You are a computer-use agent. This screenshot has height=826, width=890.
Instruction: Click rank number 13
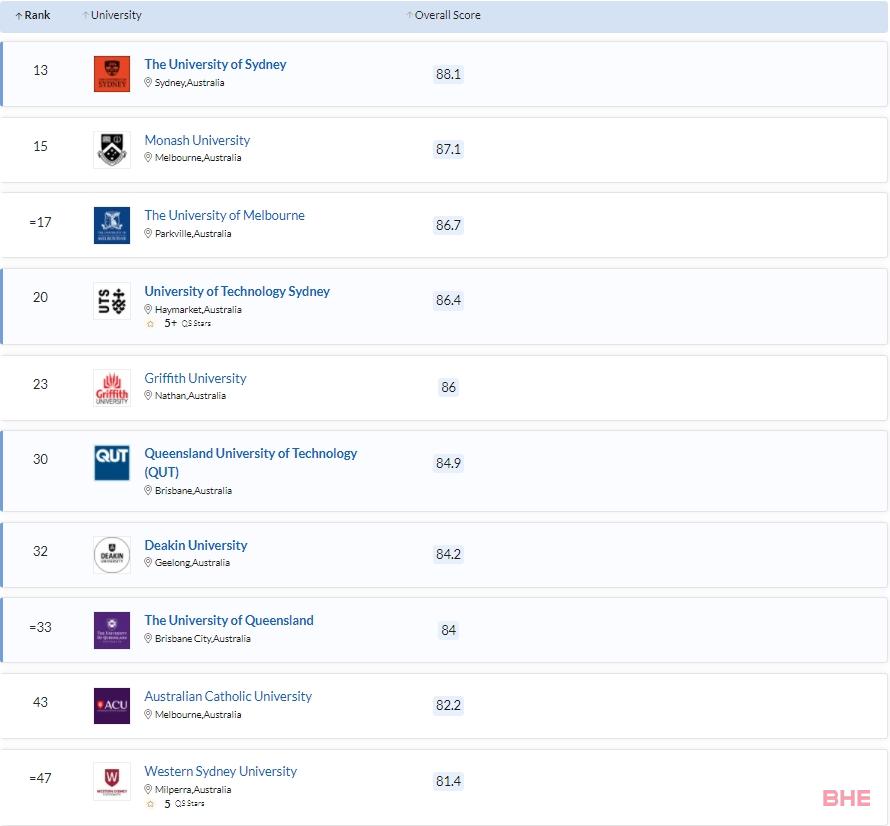pyautogui.click(x=40, y=70)
